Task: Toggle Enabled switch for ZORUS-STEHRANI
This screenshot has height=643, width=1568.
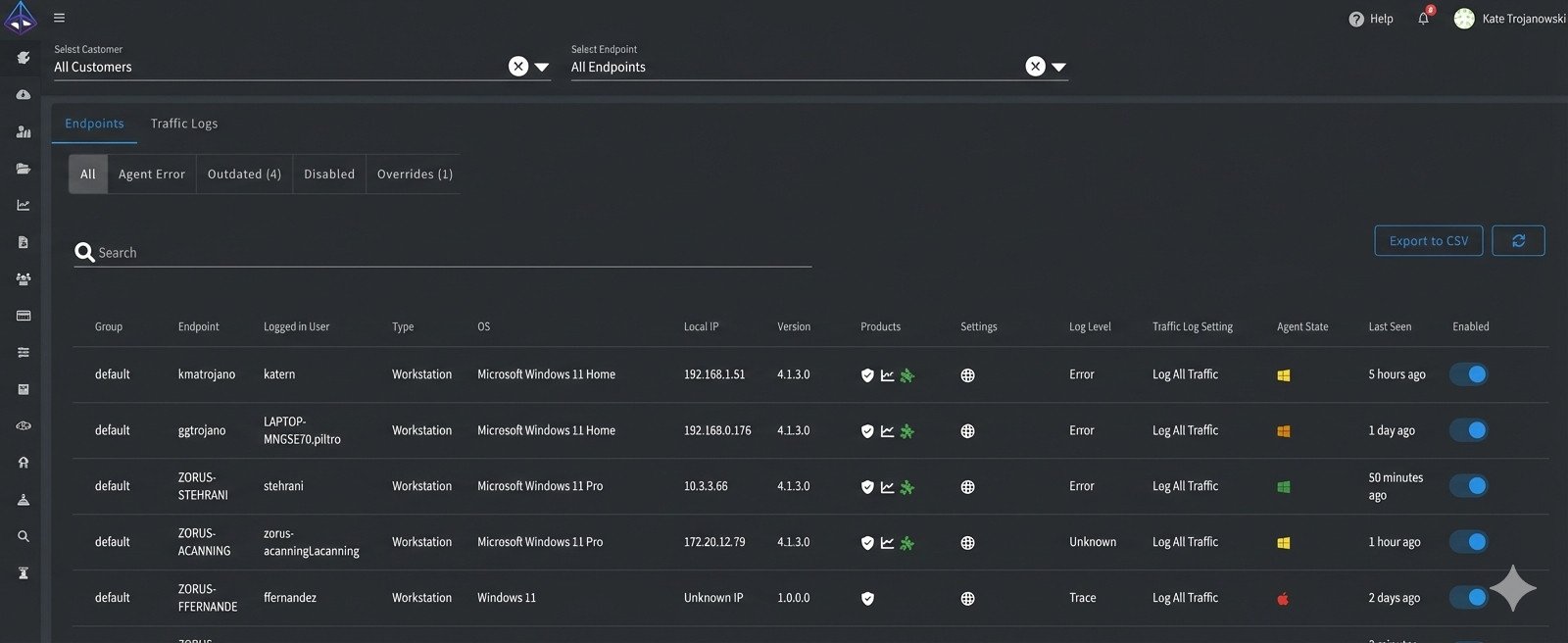Action: pyautogui.click(x=1468, y=486)
